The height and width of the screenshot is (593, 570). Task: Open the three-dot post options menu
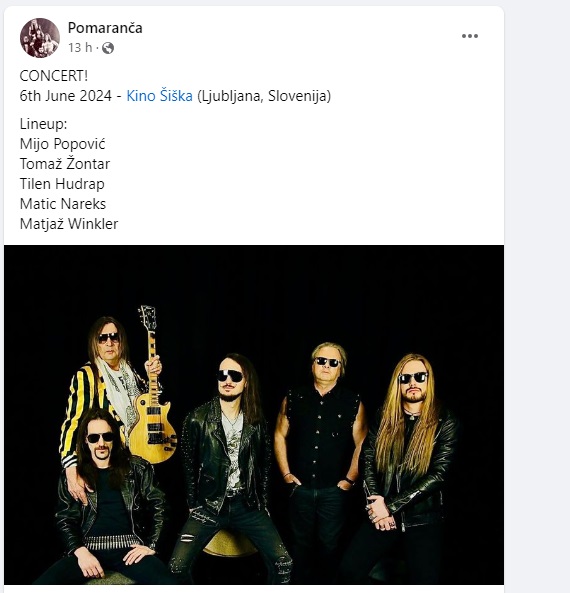(470, 36)
